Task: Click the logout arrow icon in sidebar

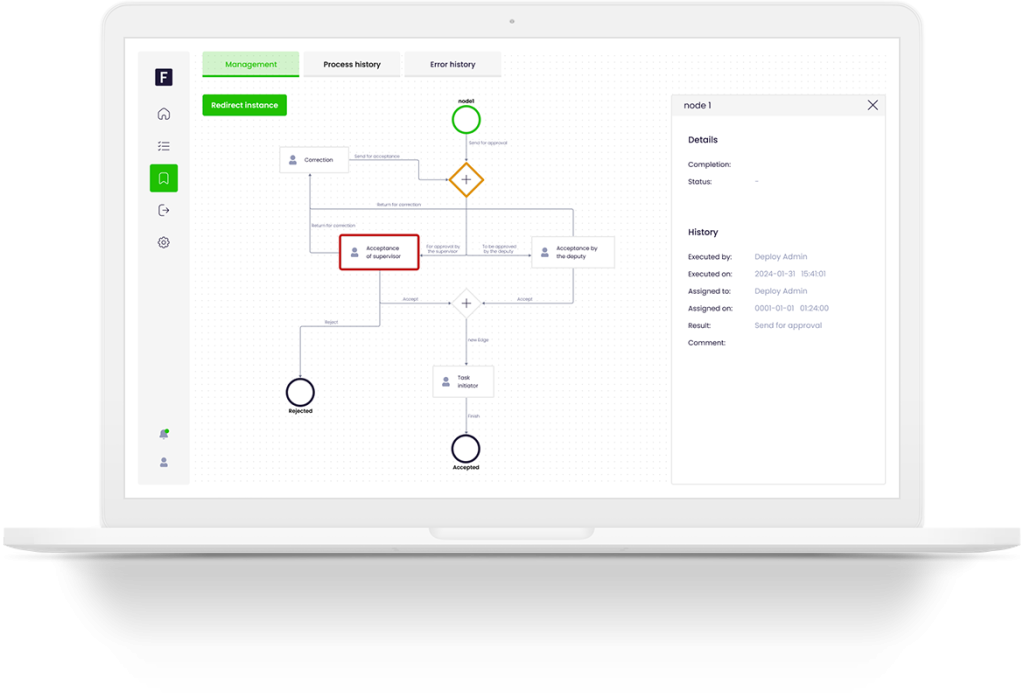Action: point(164,210)
